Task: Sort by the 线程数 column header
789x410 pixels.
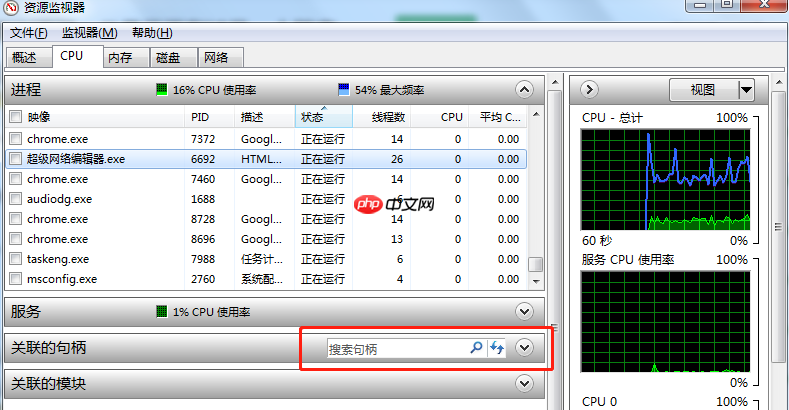Action: coord(381,117)
